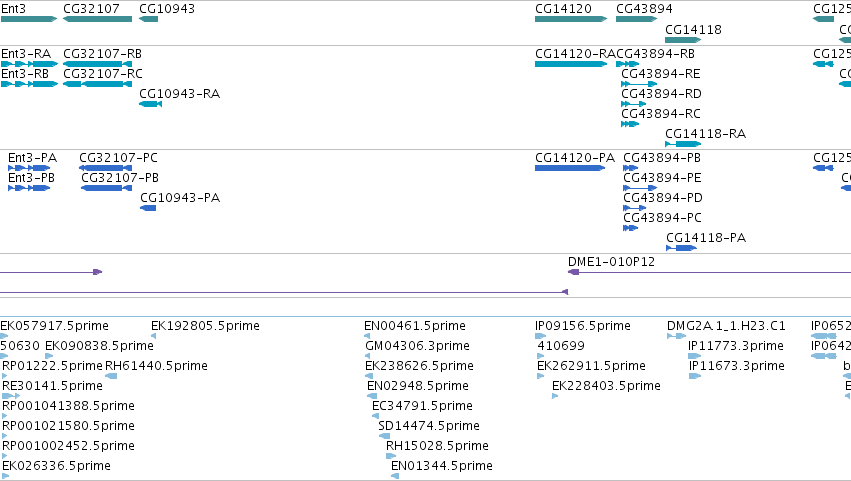Select EST IP11773.3prime
This screenshot has width=851, height=481.
(x=695, y=356)
